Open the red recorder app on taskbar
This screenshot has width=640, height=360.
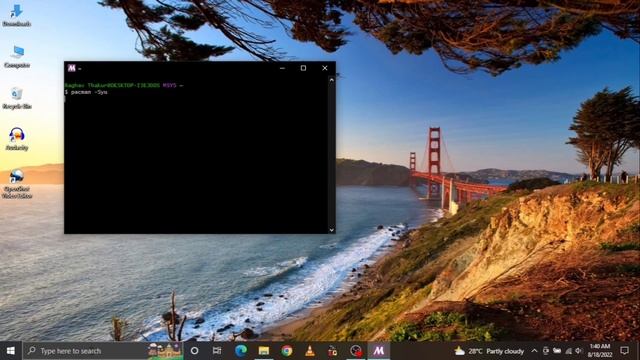333,351
